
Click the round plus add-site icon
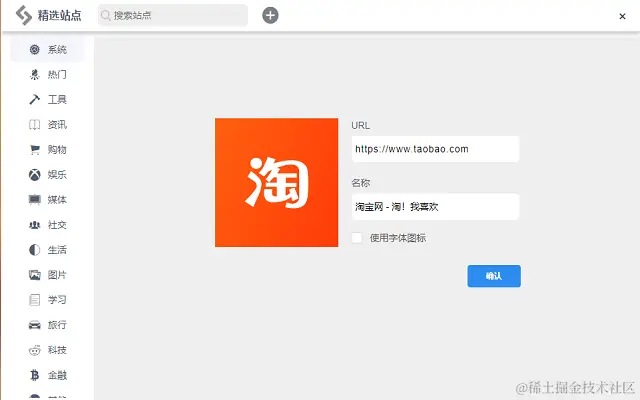pos(270,16)
